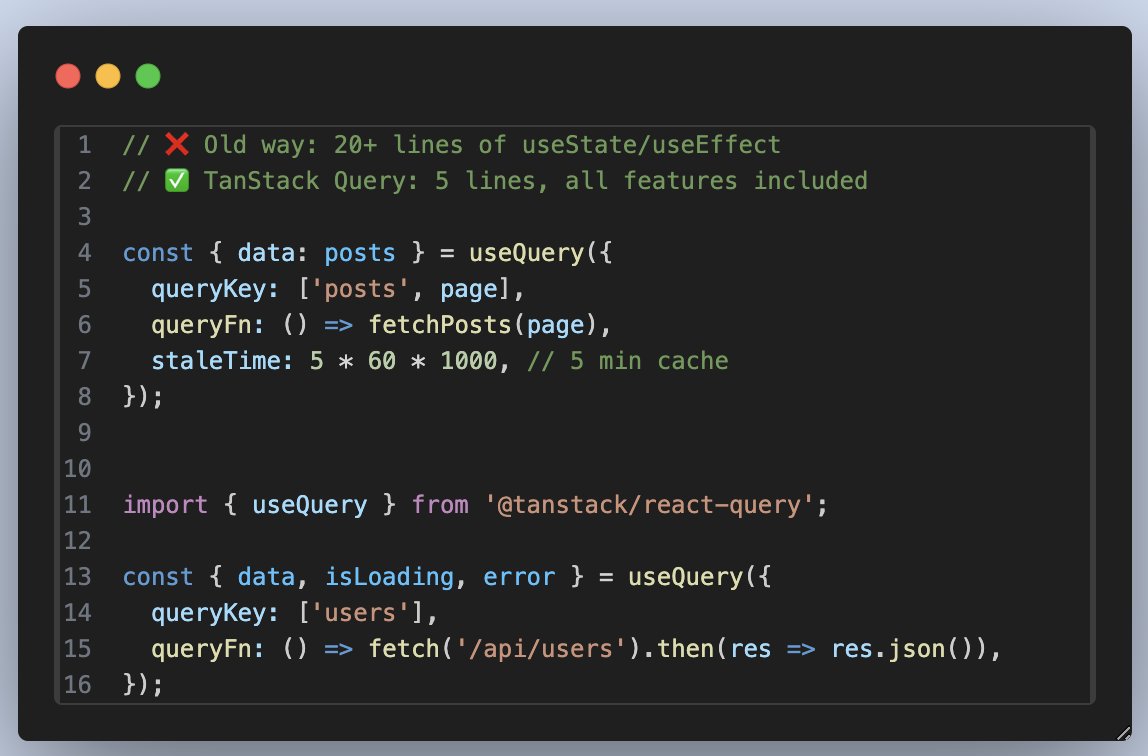The width and height of the screenshot is (1148, 756).
Task: Click the 'error' variable on line 13
Action: tap(519, 577)
